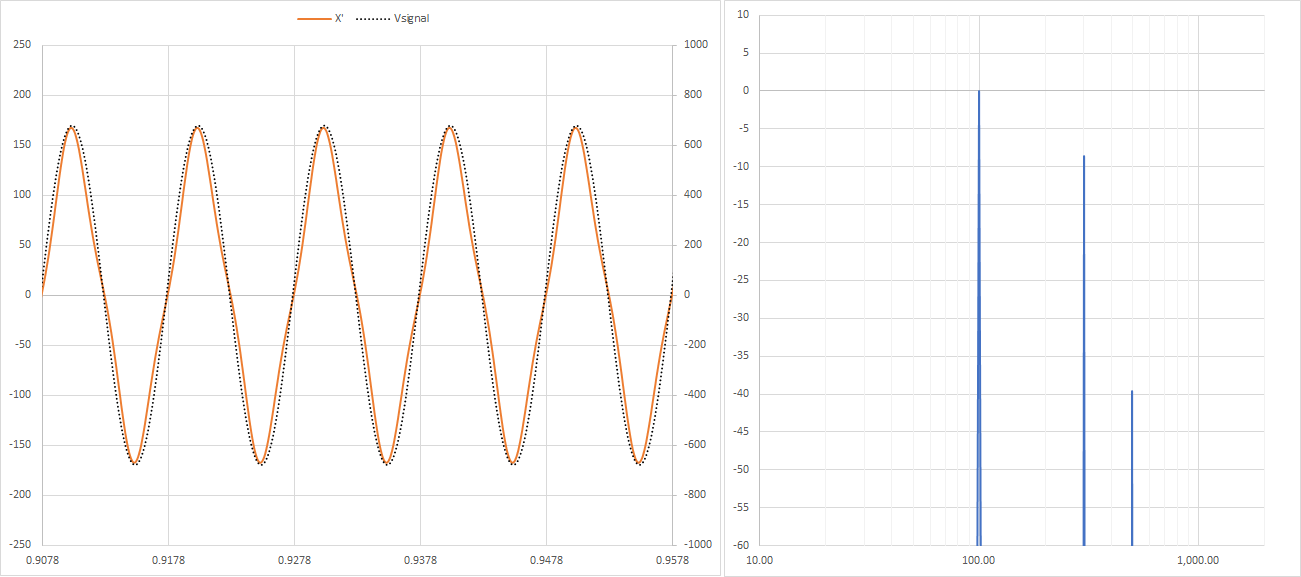Screen dimensions: 1301x577
Task: Select the 0.9378 time axis label
Action: (x=420, y=561)
